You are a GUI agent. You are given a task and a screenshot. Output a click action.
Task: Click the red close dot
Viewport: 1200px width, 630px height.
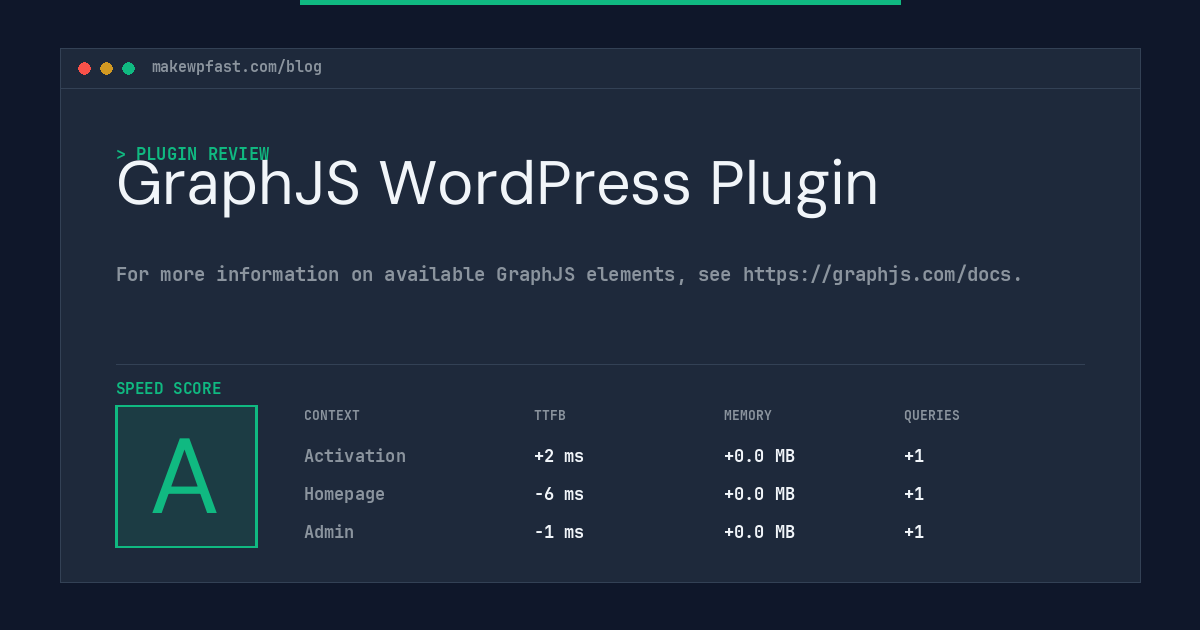[84, 68]
